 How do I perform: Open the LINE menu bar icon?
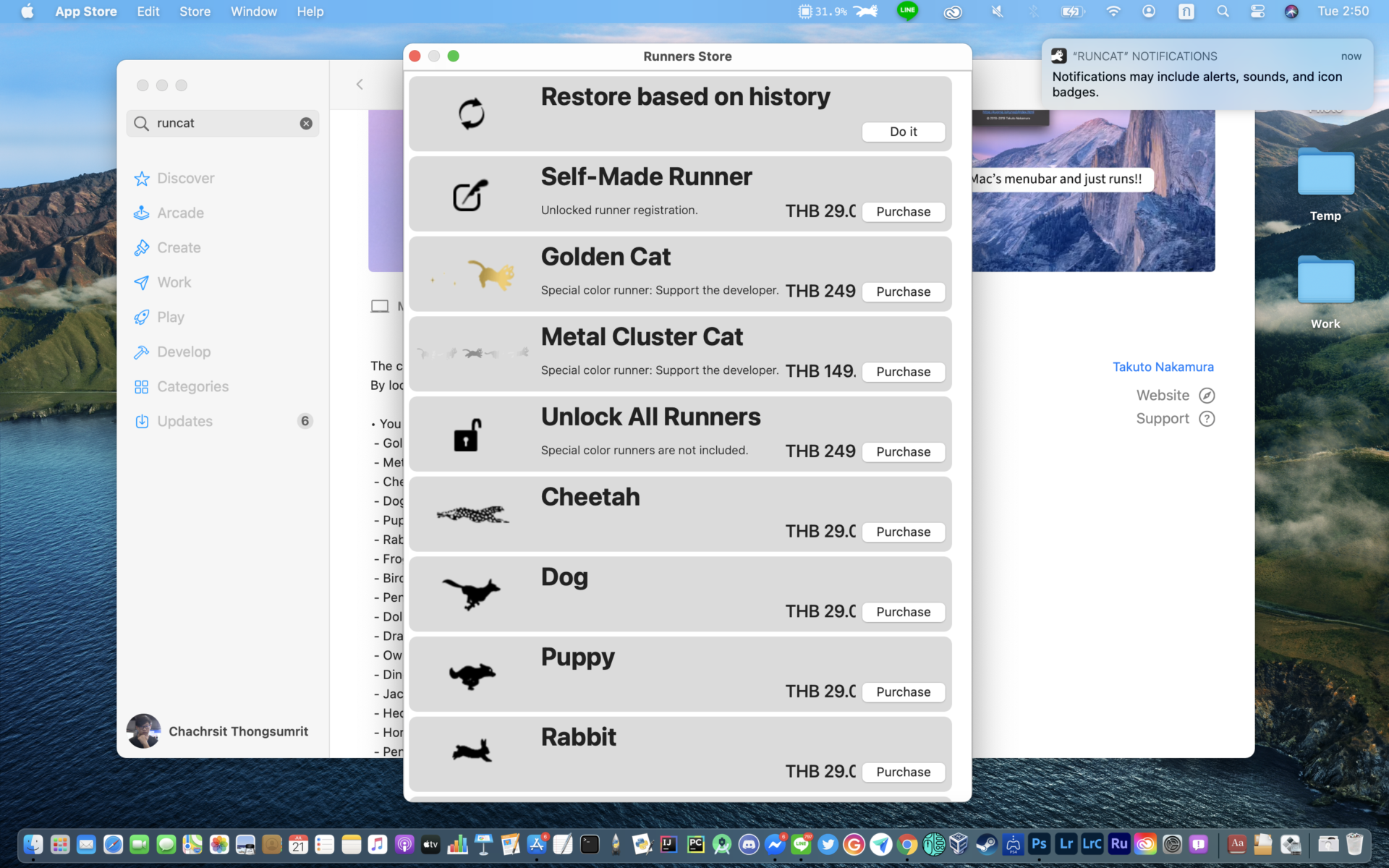click(x=907, y=11)
